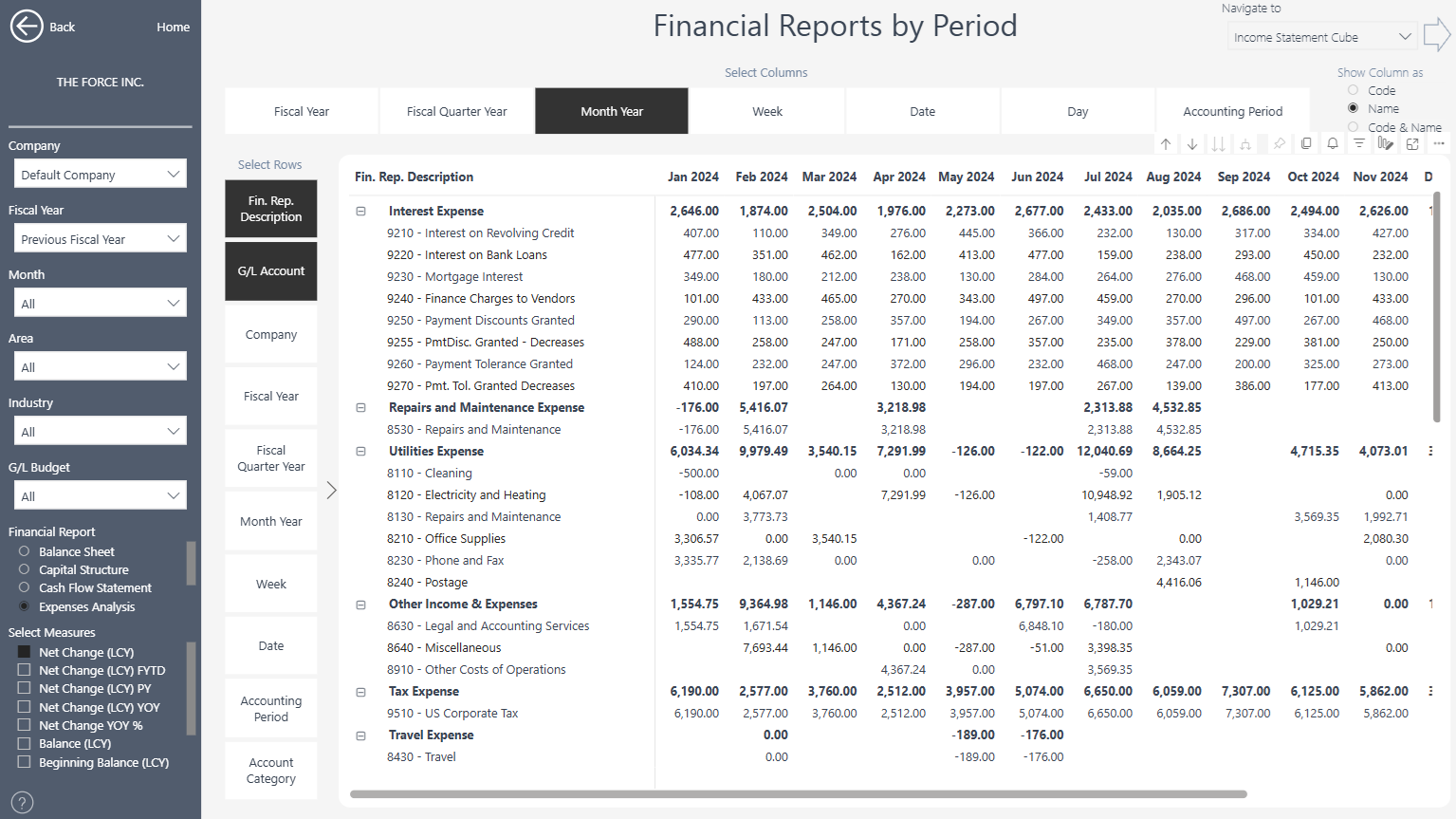Expand the Select Rows panel arrow
This screenshot has height=819, width=1456.
(331, 491)
